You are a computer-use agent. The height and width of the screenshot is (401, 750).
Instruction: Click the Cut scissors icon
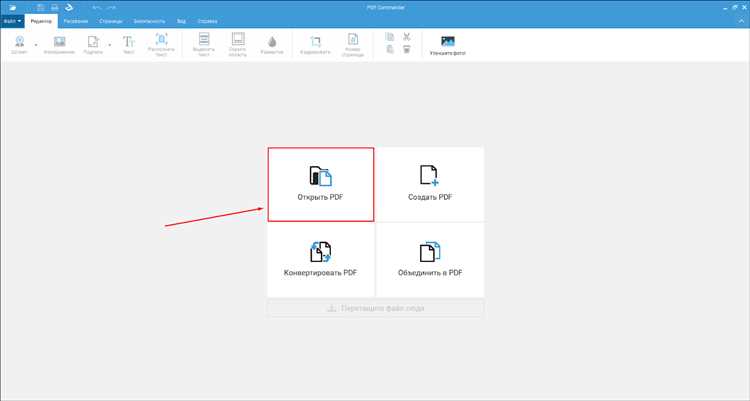[x=407, y=37]
